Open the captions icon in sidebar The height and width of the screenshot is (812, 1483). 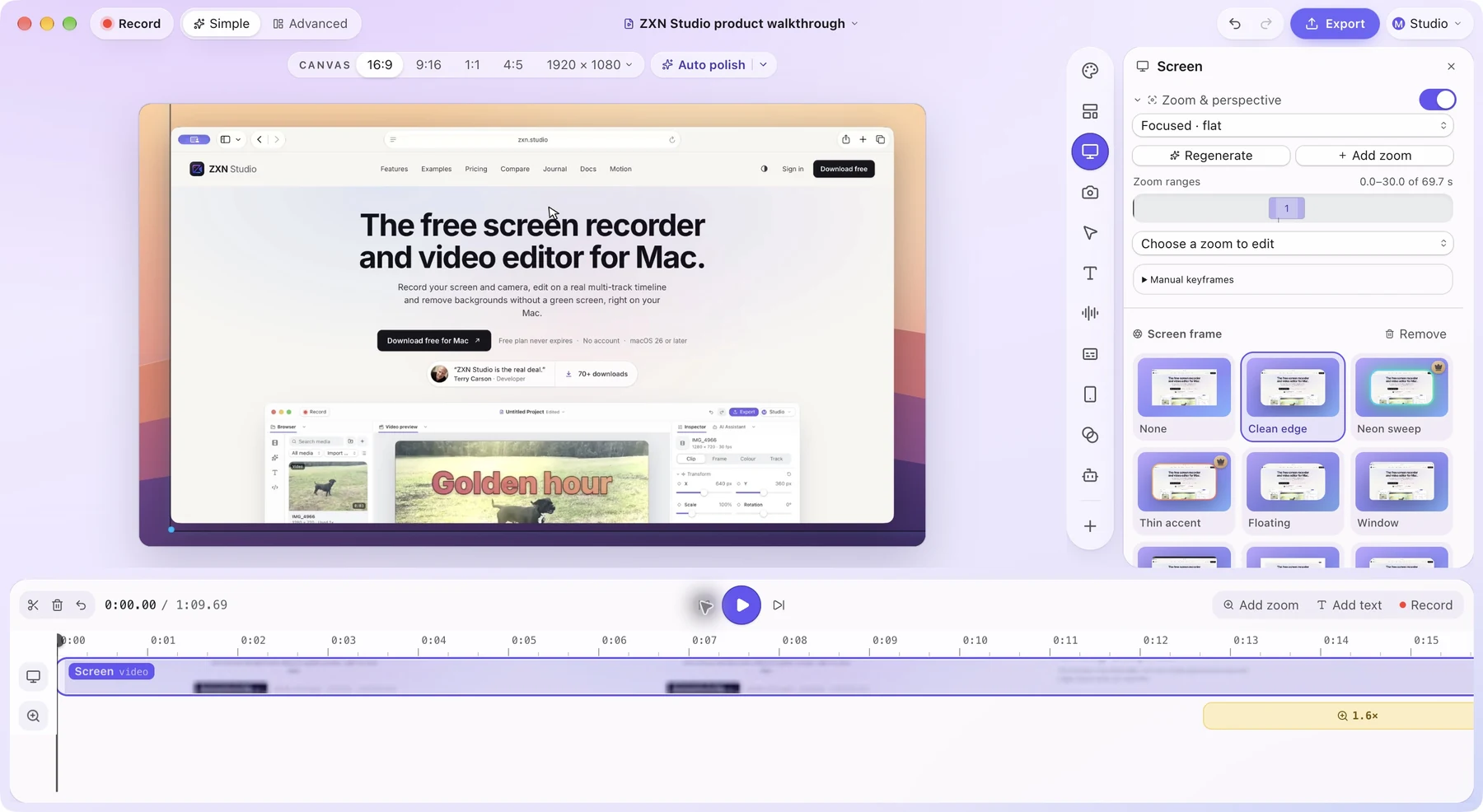click(x=1090, y=354)
